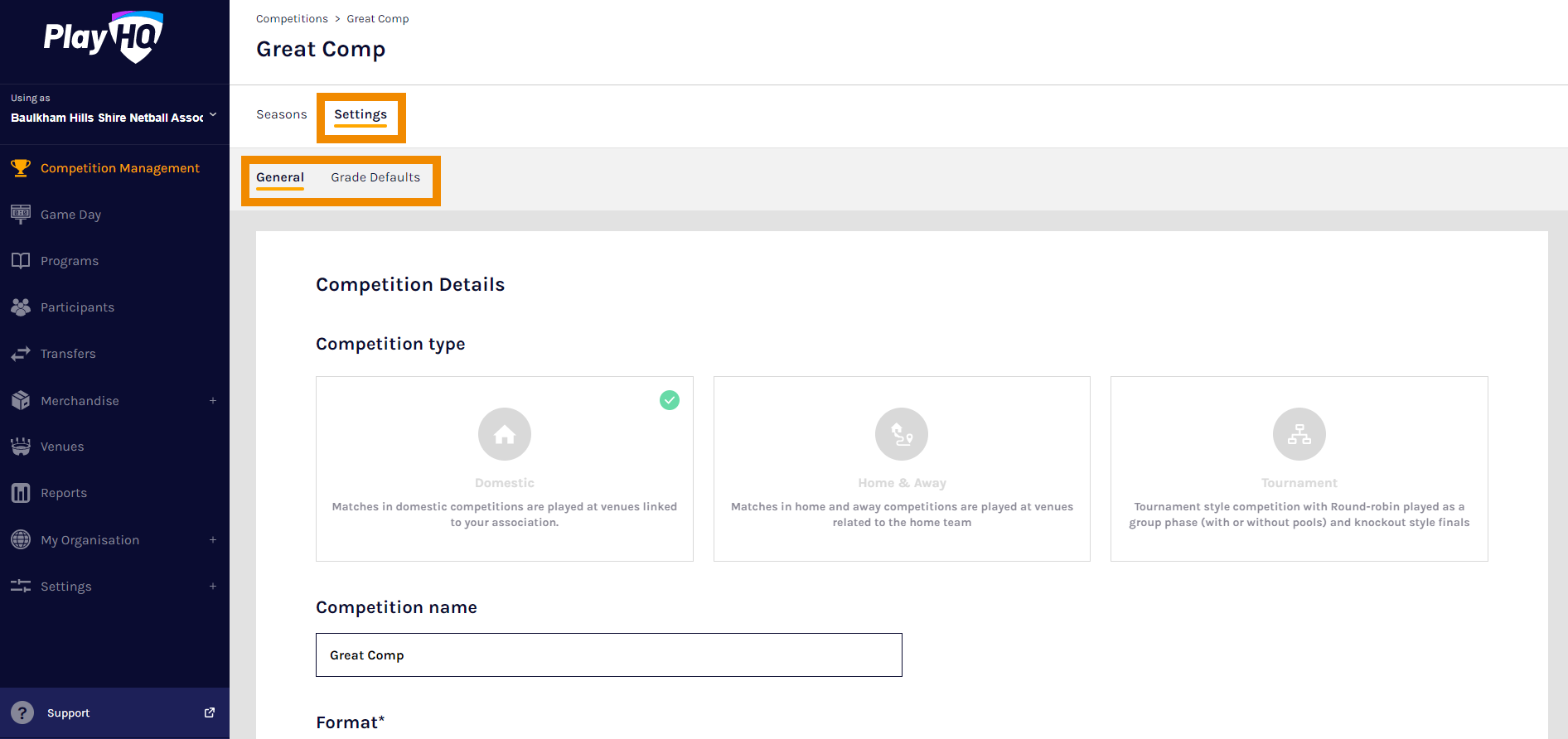1568x739 pixels.
Task: Click the Venues stadium icon
Action: (x=21, y=447)
